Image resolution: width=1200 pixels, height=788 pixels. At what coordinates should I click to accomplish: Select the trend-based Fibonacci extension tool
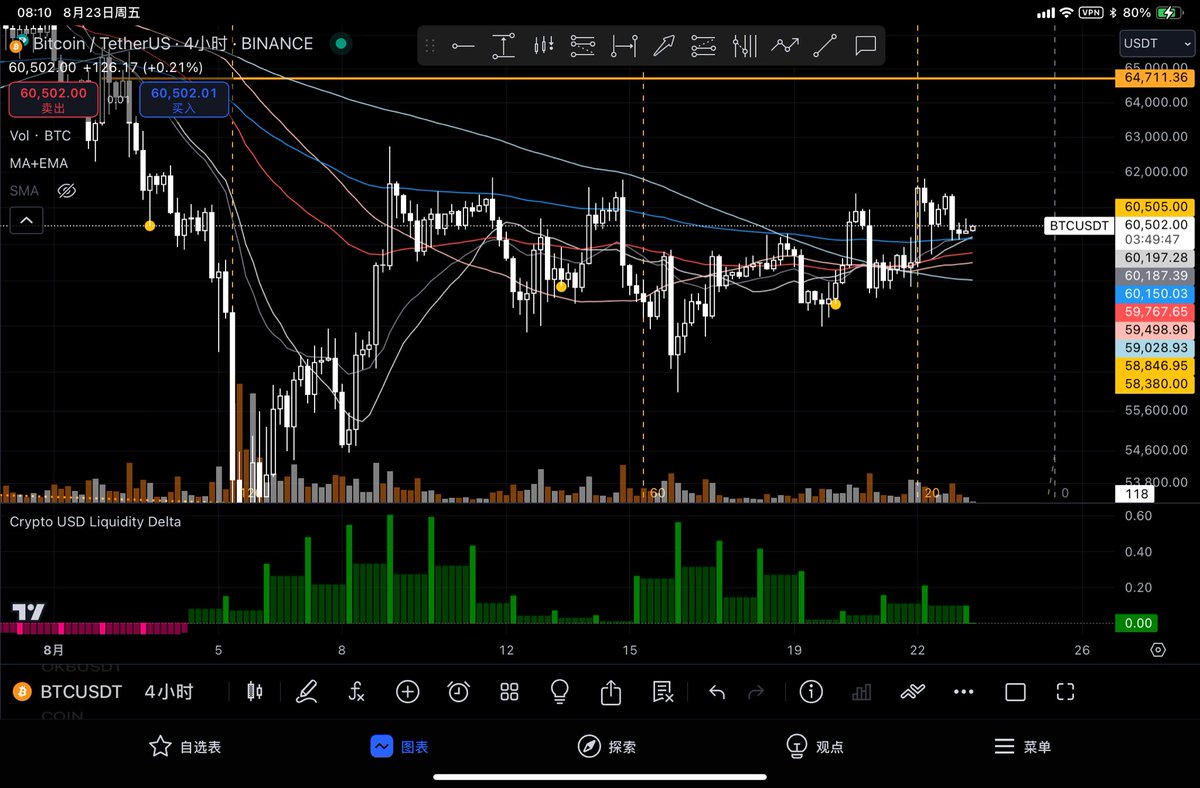704,45
